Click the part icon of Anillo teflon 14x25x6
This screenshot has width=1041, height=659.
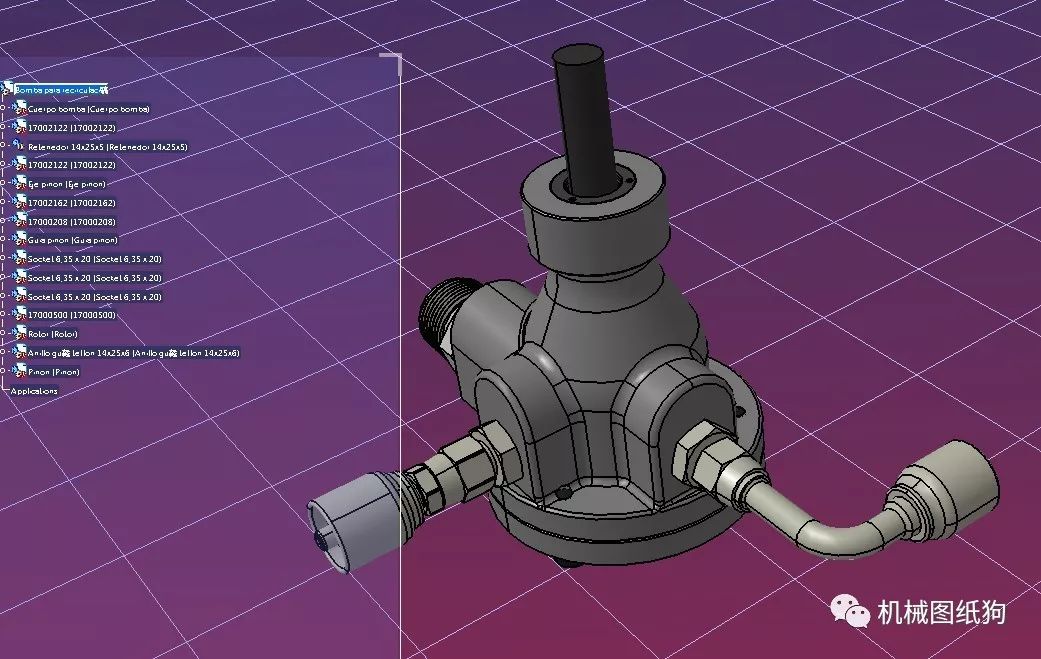point(20,352)
